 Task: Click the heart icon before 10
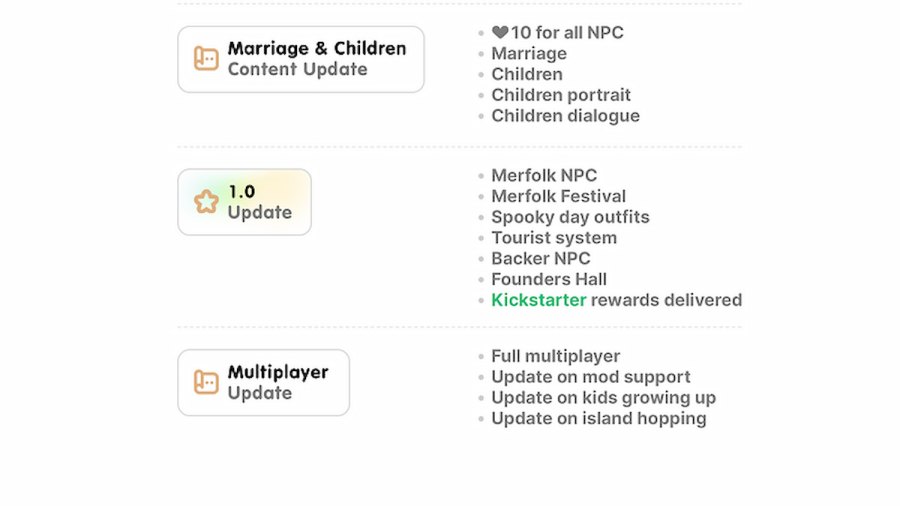[500, 33]
